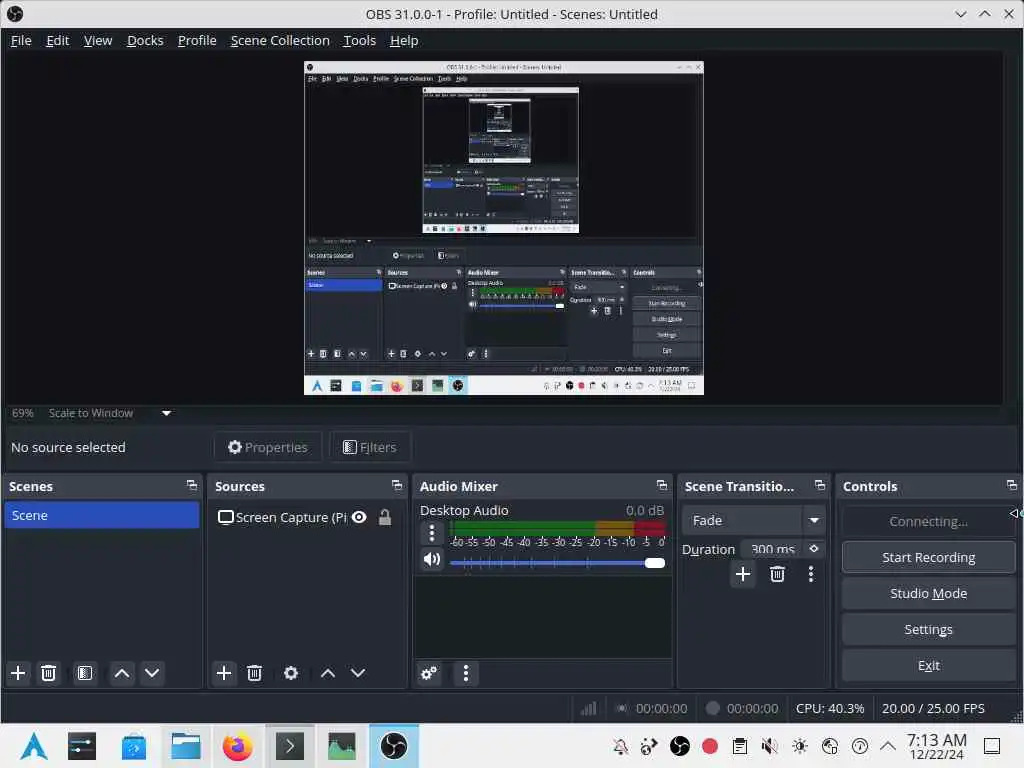Click the Connecting... stream button
The height and width of the screenshot is (768, 1024).
pyautogui.click(x=928, y=521)
